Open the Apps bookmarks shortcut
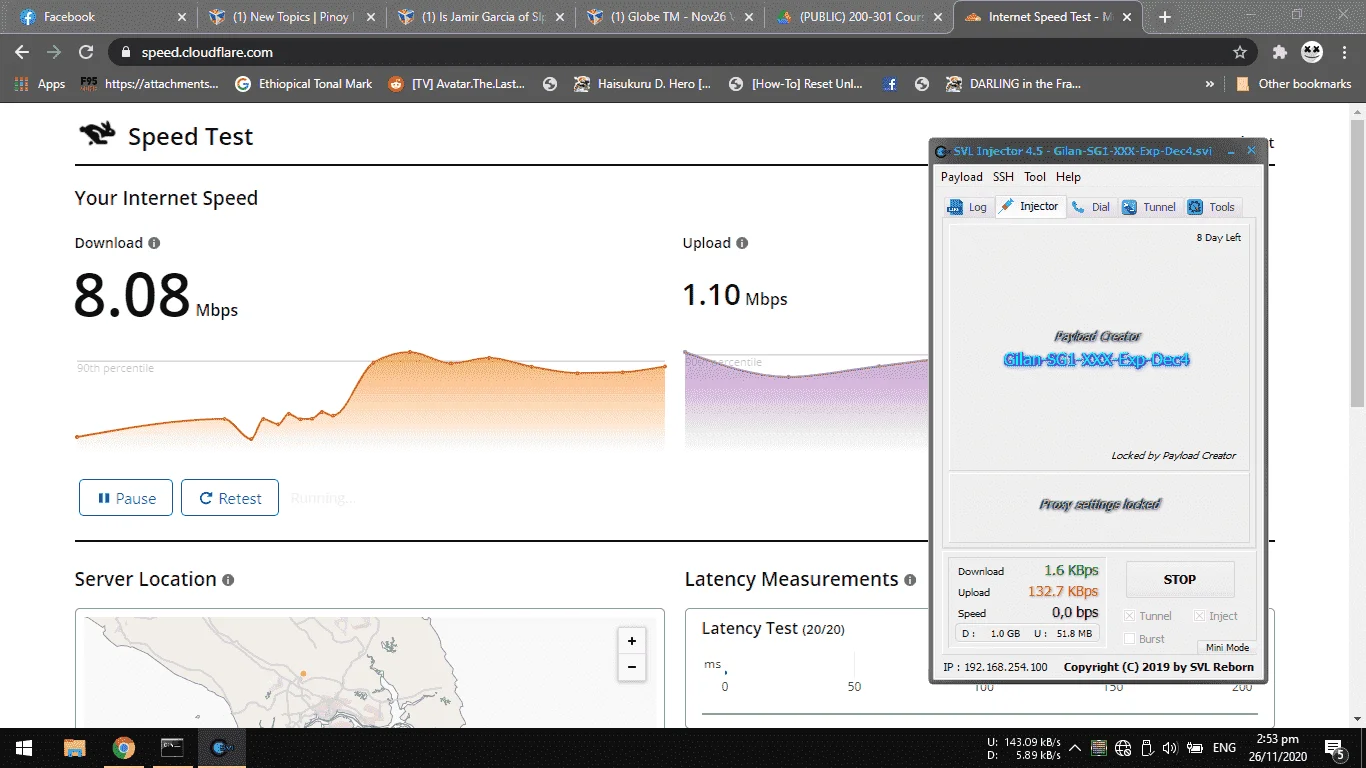The image size is (1366, 768). pyautogui.click(x=40, y=84)
